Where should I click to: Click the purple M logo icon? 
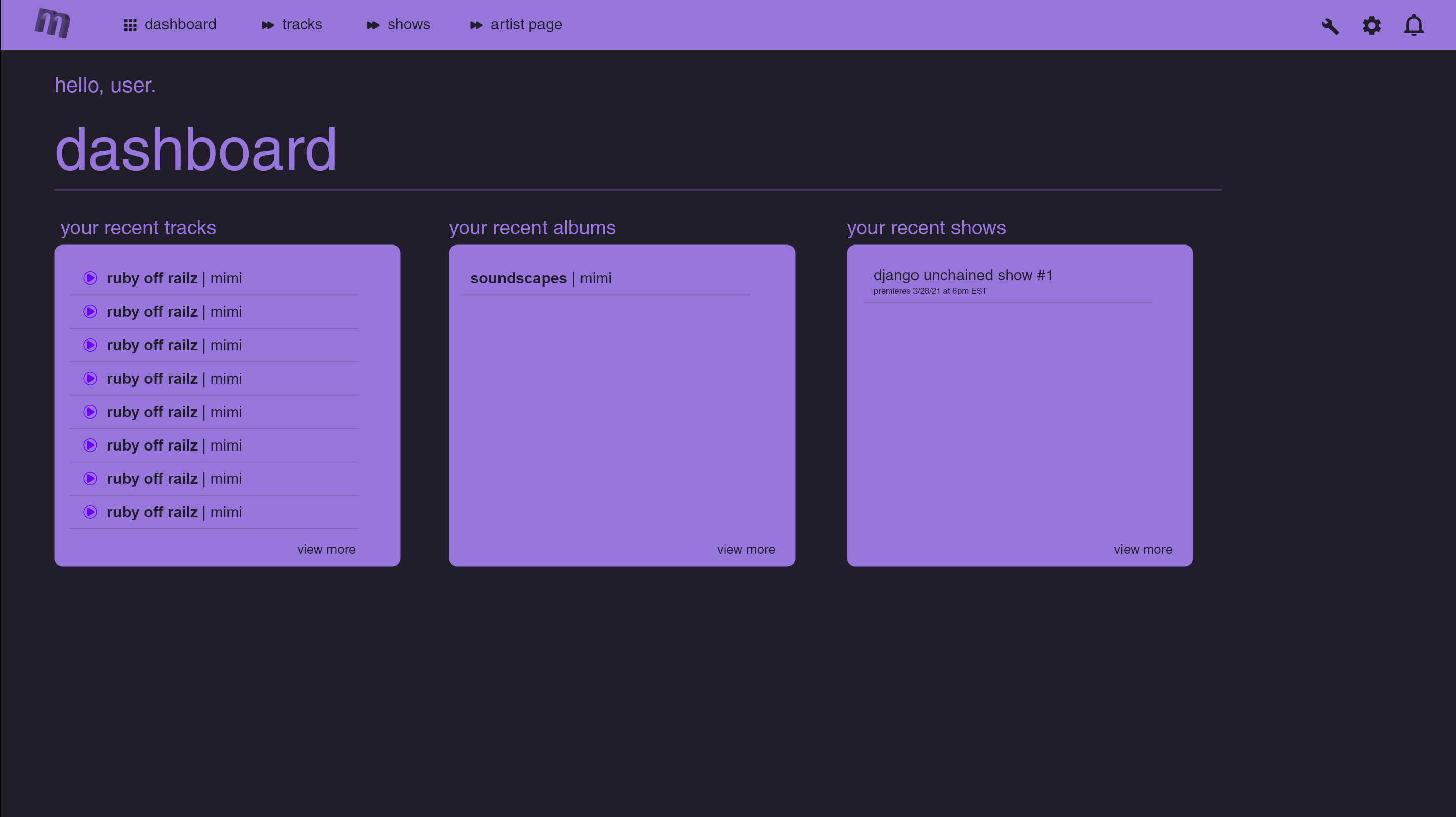53,24
